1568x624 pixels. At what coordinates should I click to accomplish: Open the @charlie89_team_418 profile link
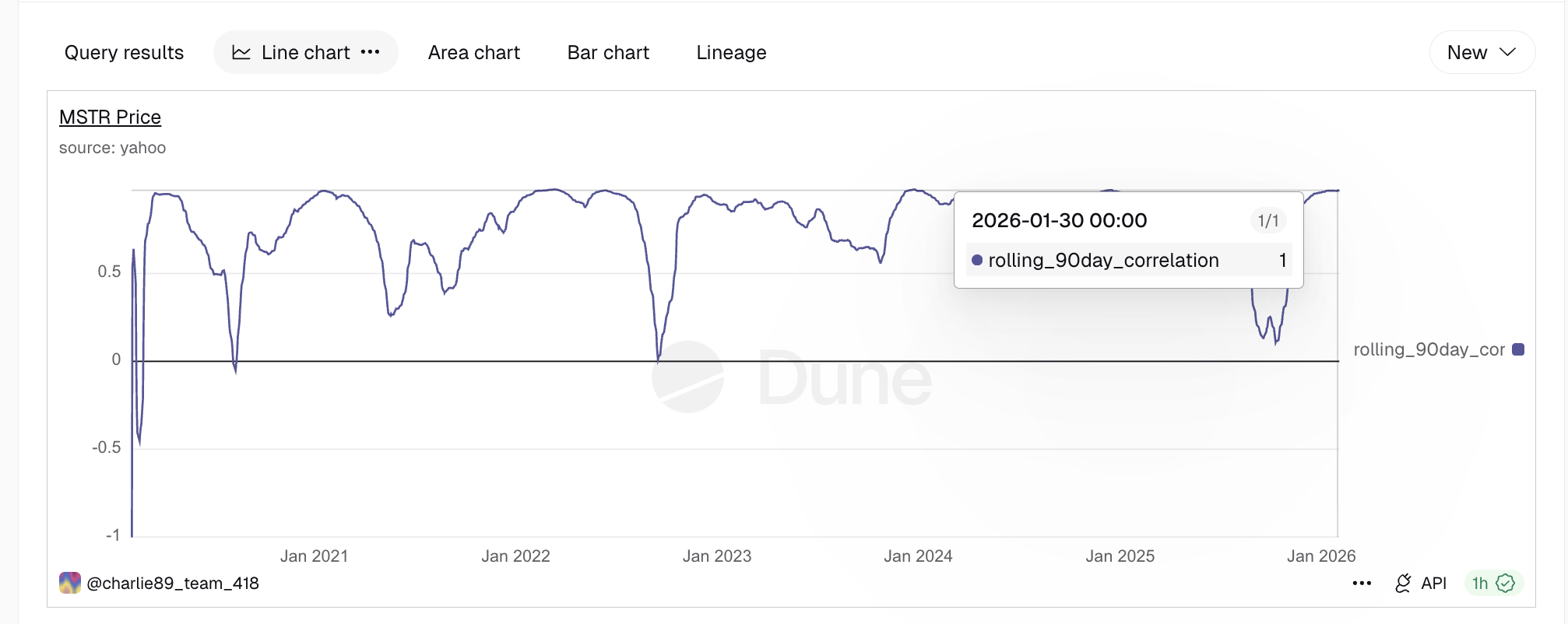coord(174,582)
